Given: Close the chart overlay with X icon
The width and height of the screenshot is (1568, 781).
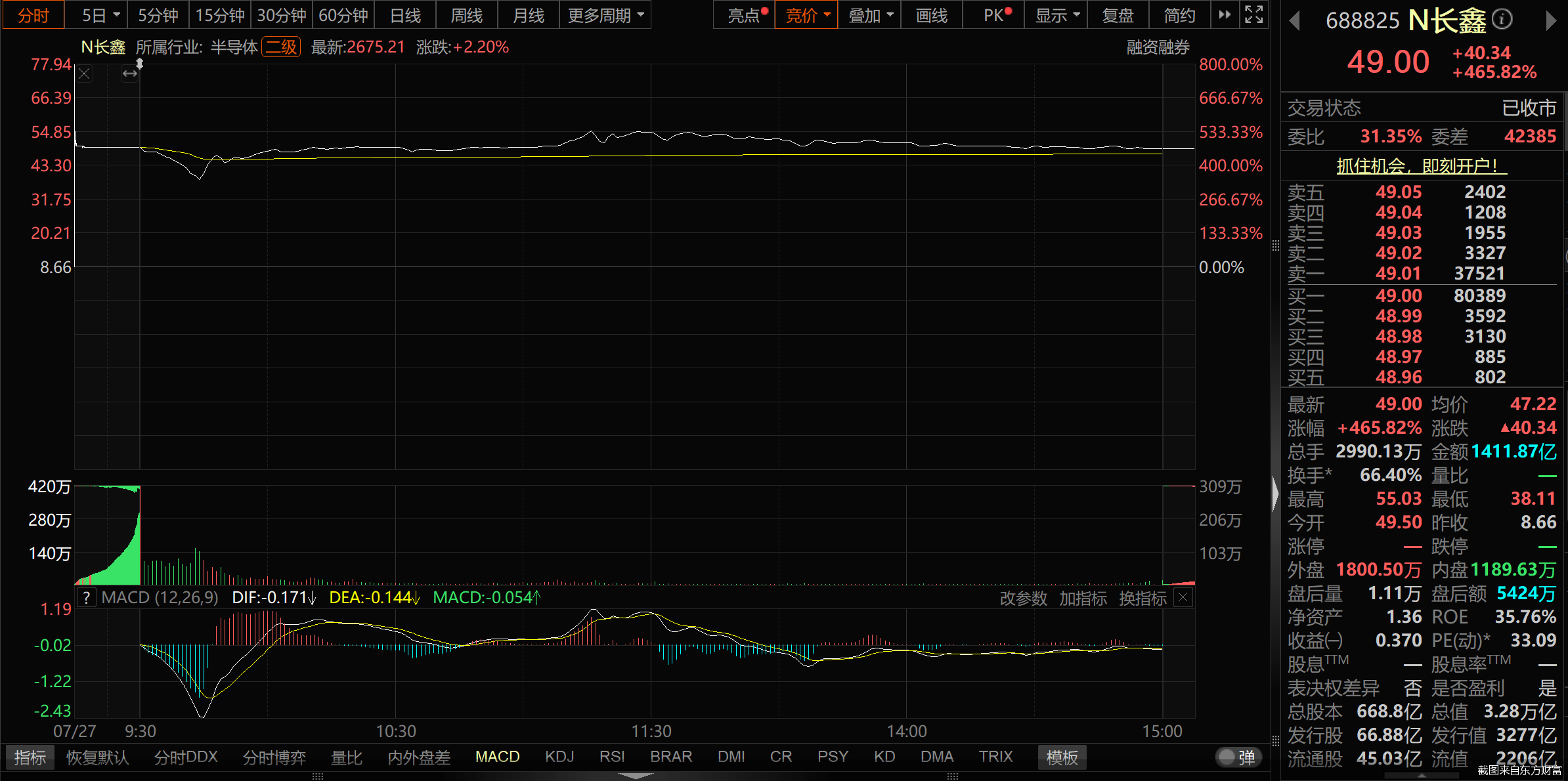Looking at the screenshot, I should tap(84, 74).
